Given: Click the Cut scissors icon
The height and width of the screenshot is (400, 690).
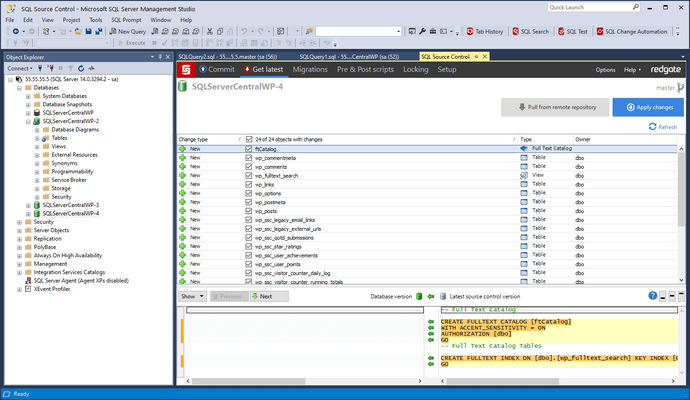Looking at the screenshot, I should click(210, 31).
